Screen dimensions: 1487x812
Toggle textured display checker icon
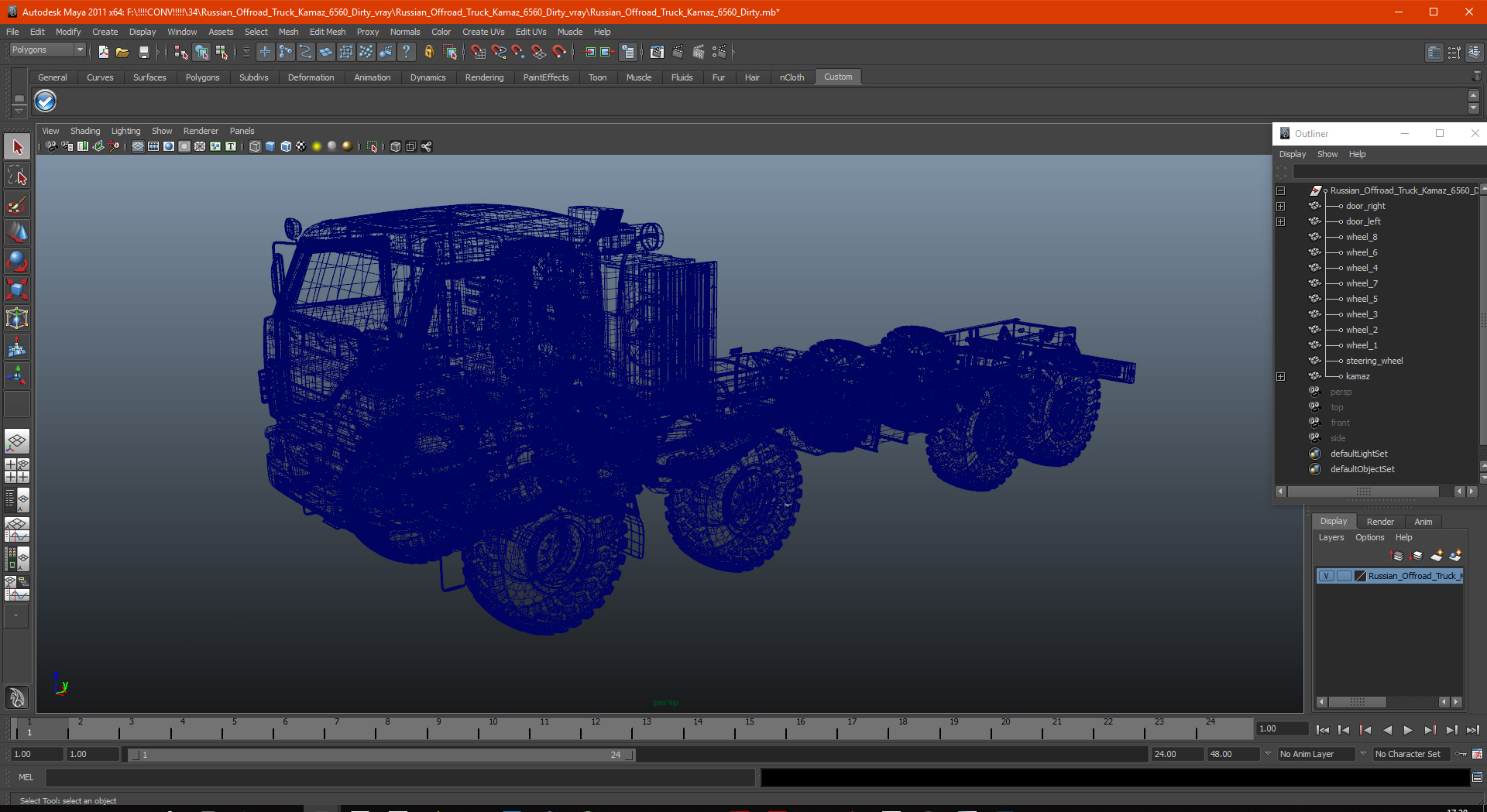click(x=300, y=146)
